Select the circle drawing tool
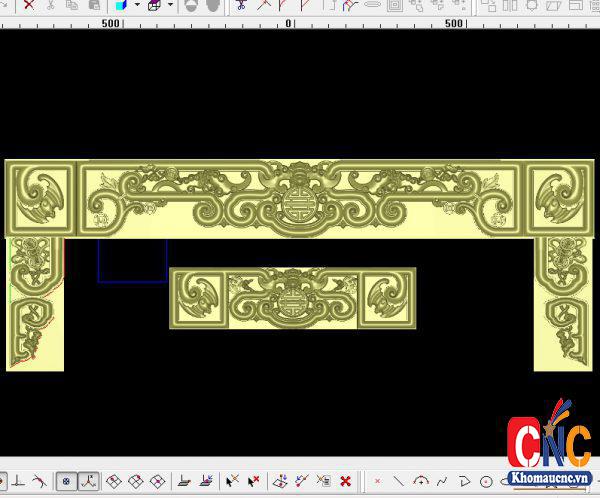The width and height of the screenshot is (600, 498). coord(486,482)
